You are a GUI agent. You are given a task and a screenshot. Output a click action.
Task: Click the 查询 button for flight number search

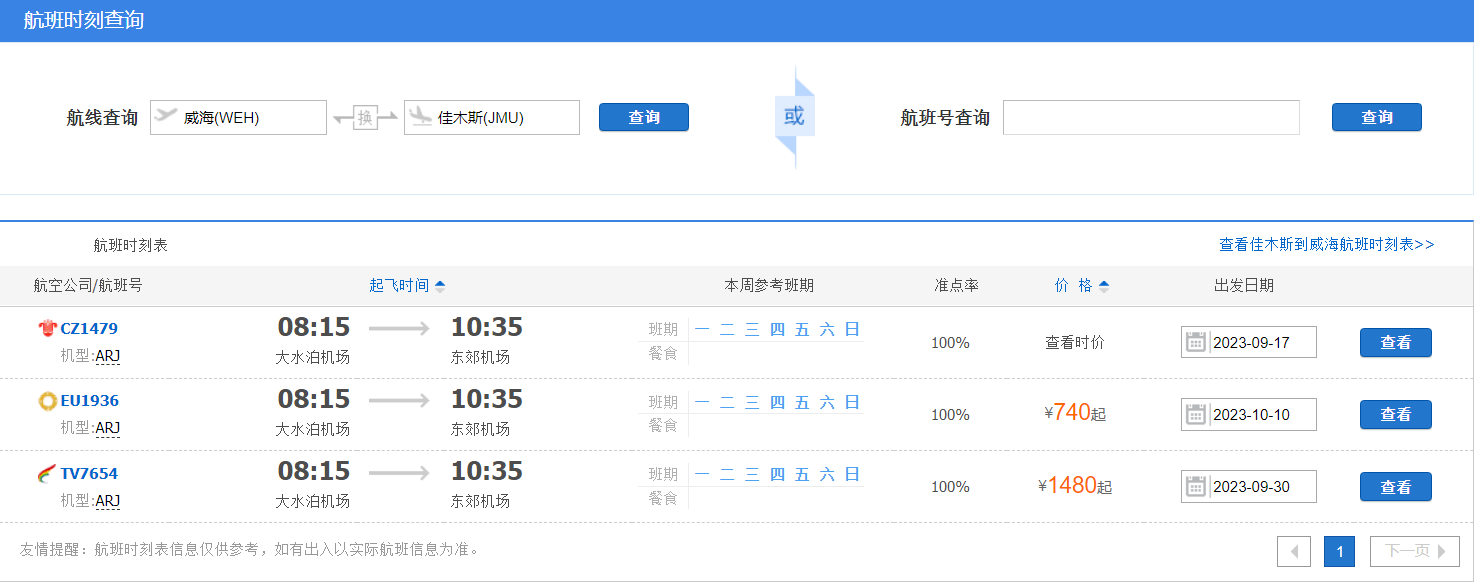[x=1377, y=117]
